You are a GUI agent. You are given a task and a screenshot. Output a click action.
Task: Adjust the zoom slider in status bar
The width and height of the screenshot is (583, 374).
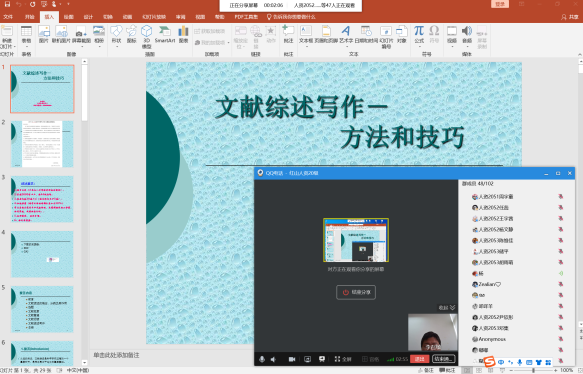(533, 370)
